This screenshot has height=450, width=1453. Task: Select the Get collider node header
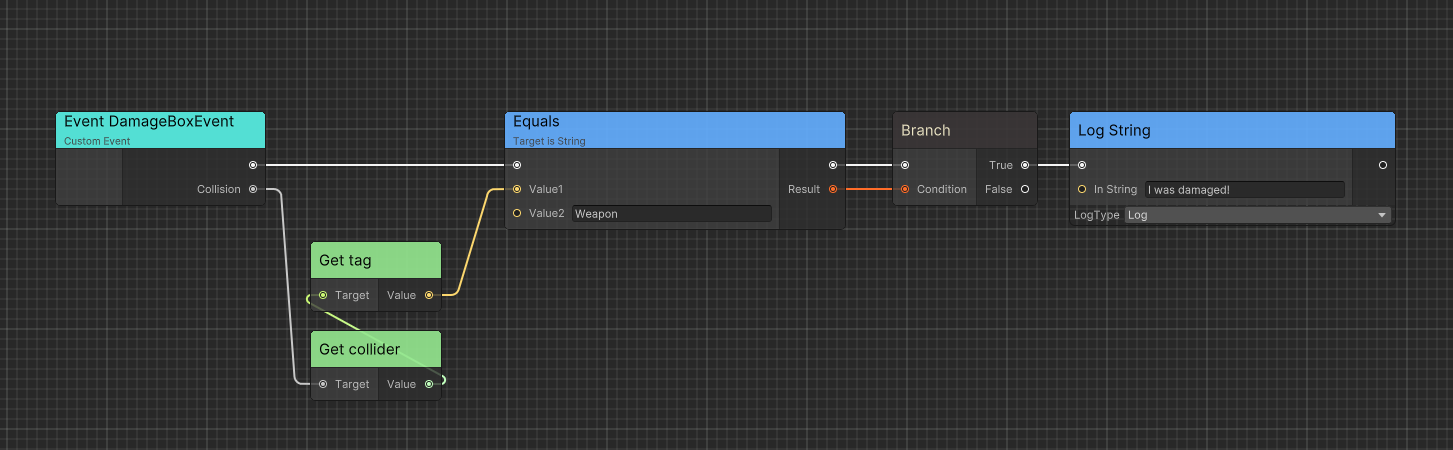coord(375,349)
